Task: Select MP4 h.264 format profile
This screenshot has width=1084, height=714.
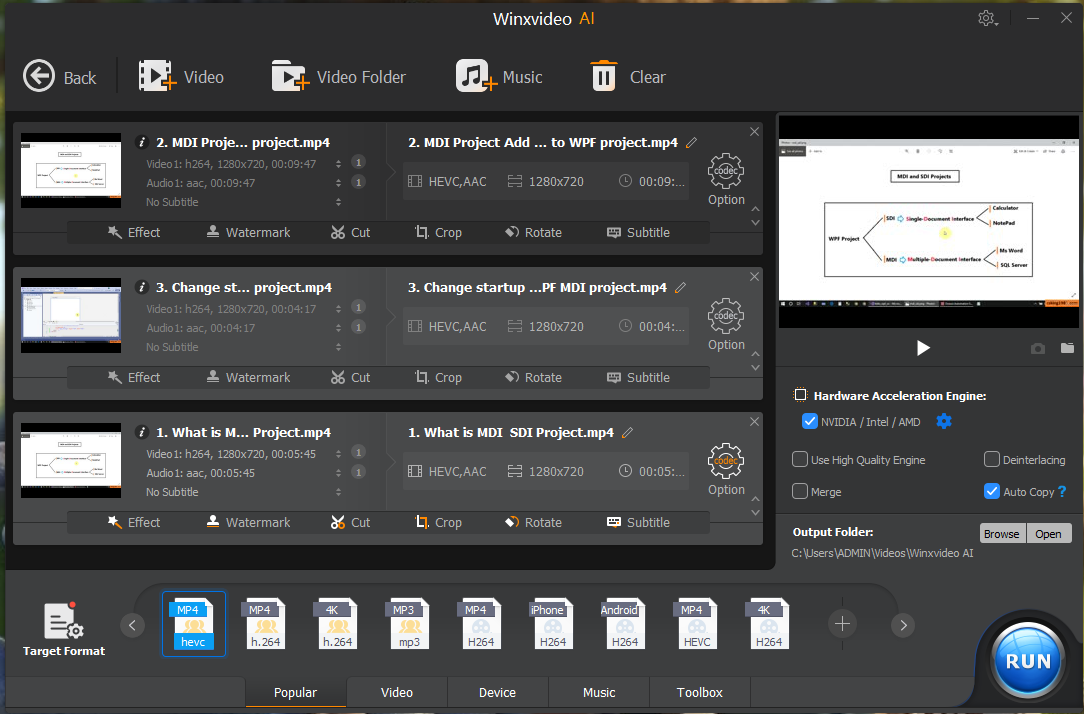Action: tap(265, 624)
